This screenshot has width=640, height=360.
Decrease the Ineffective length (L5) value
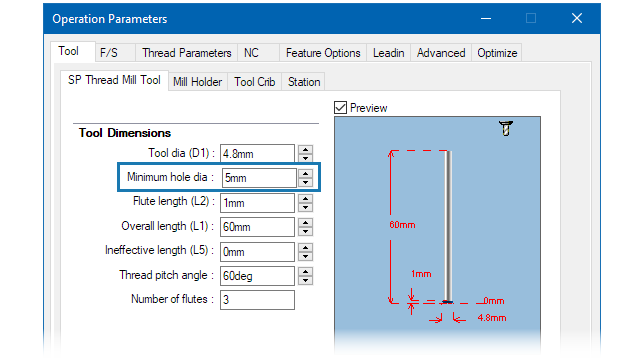coord(305,256)
